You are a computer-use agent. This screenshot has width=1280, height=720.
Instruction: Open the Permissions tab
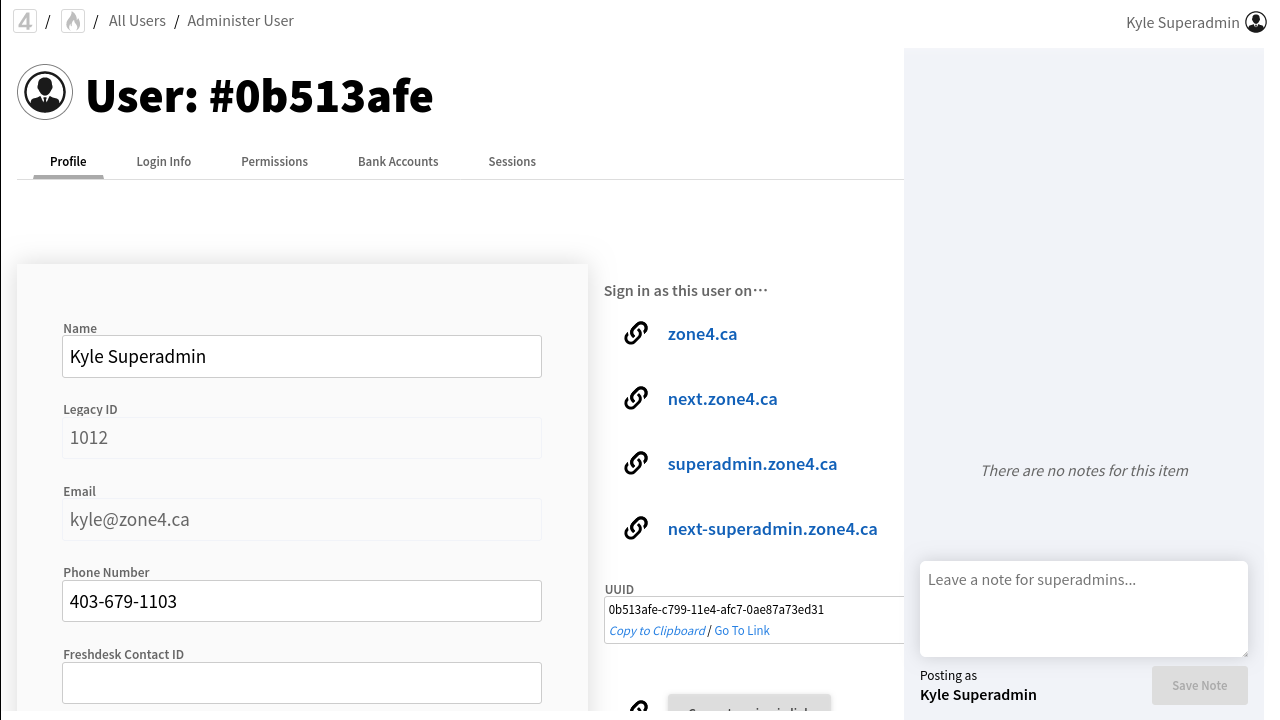(x=274, y=162)
